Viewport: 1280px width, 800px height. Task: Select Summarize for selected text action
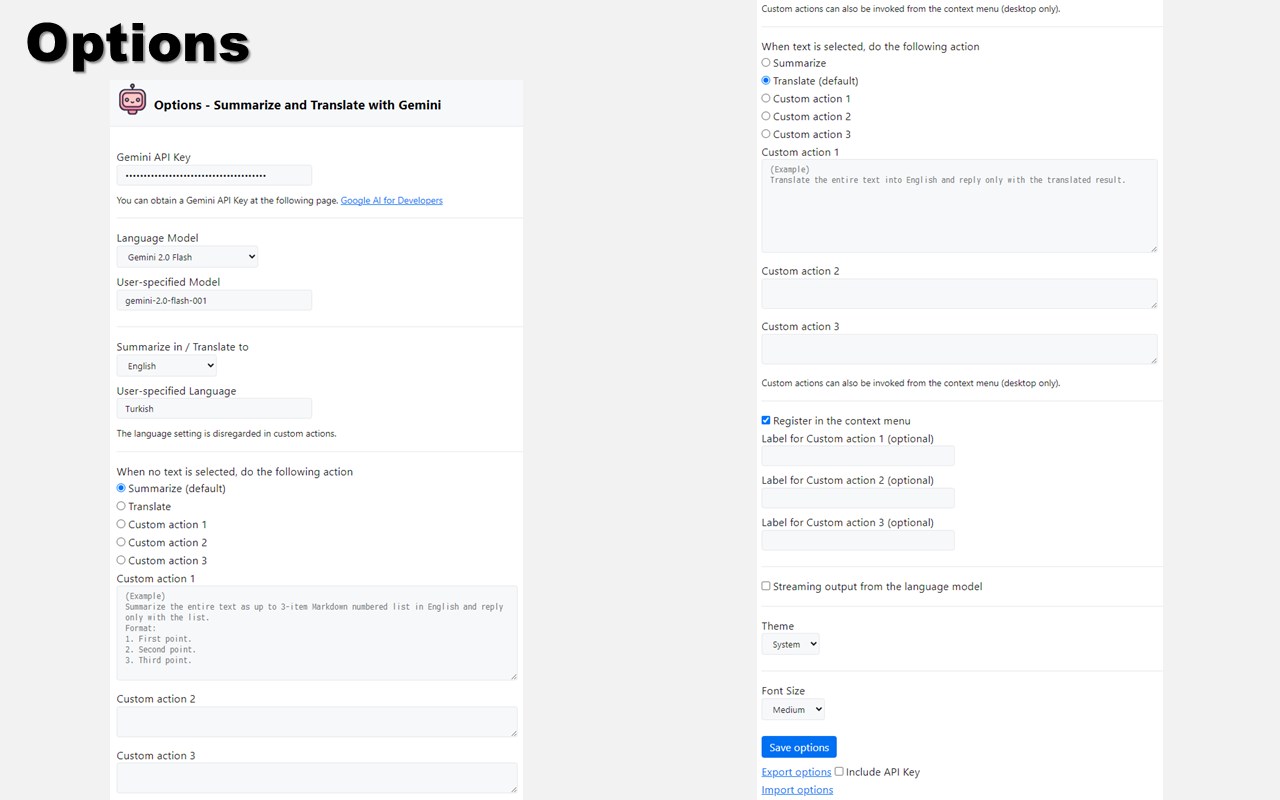point(766,62)
